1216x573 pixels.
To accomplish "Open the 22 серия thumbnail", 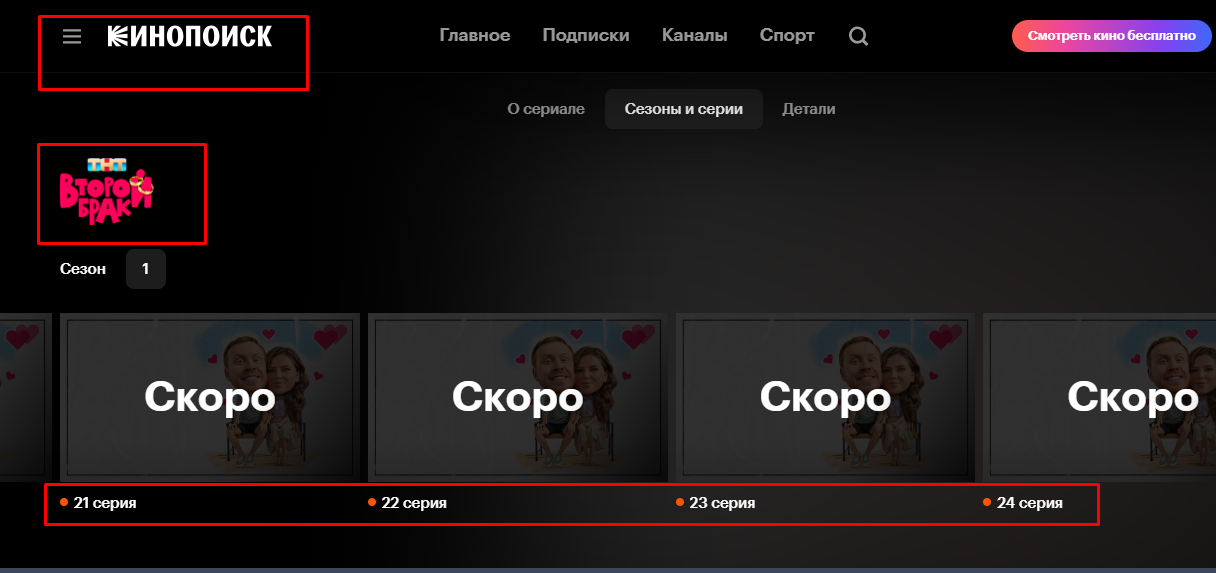I will (518, 397).
